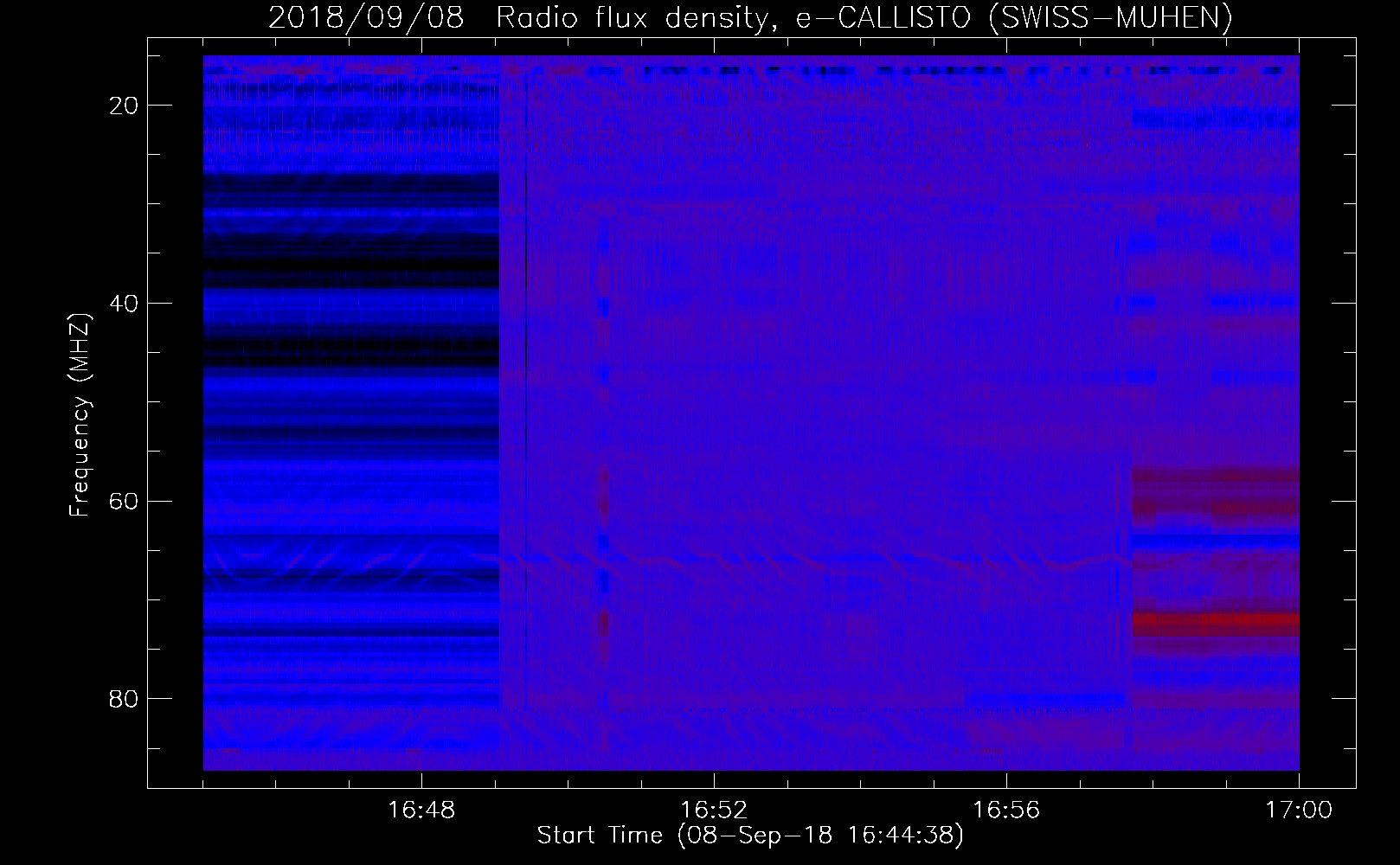This screenshot has width=1400, height=865.
Task: Click the 'Frequency (MHZ)' axis label
Action: pos(80,415)
